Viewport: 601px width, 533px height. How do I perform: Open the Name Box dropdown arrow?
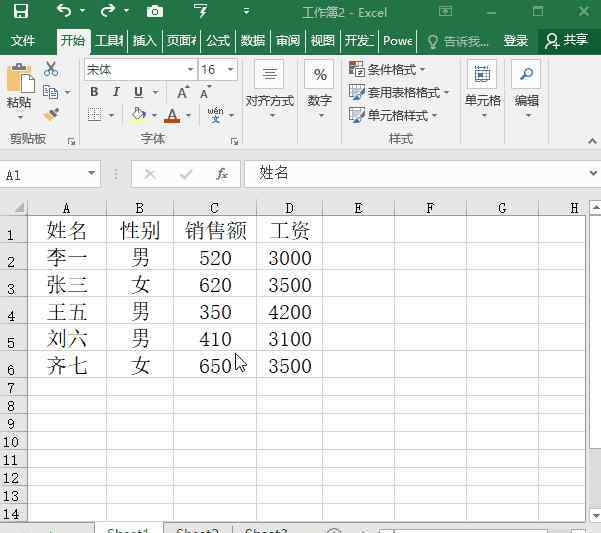click(92, 174)
